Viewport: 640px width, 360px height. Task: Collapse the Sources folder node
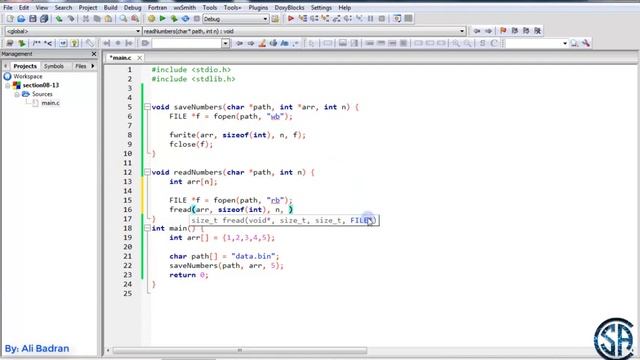click(x=17, y=94)
